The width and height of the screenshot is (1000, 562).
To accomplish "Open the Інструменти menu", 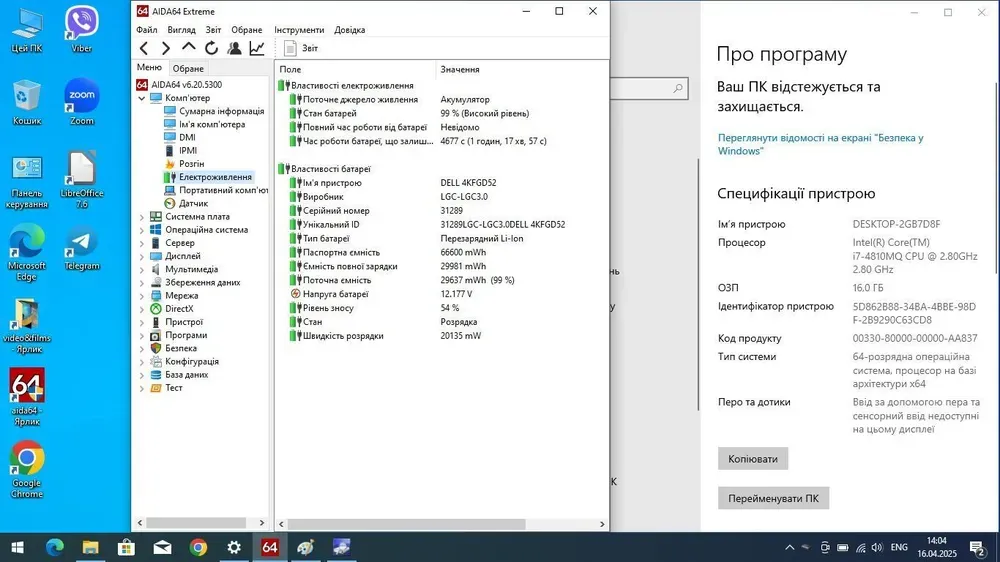I will [299, 30].
